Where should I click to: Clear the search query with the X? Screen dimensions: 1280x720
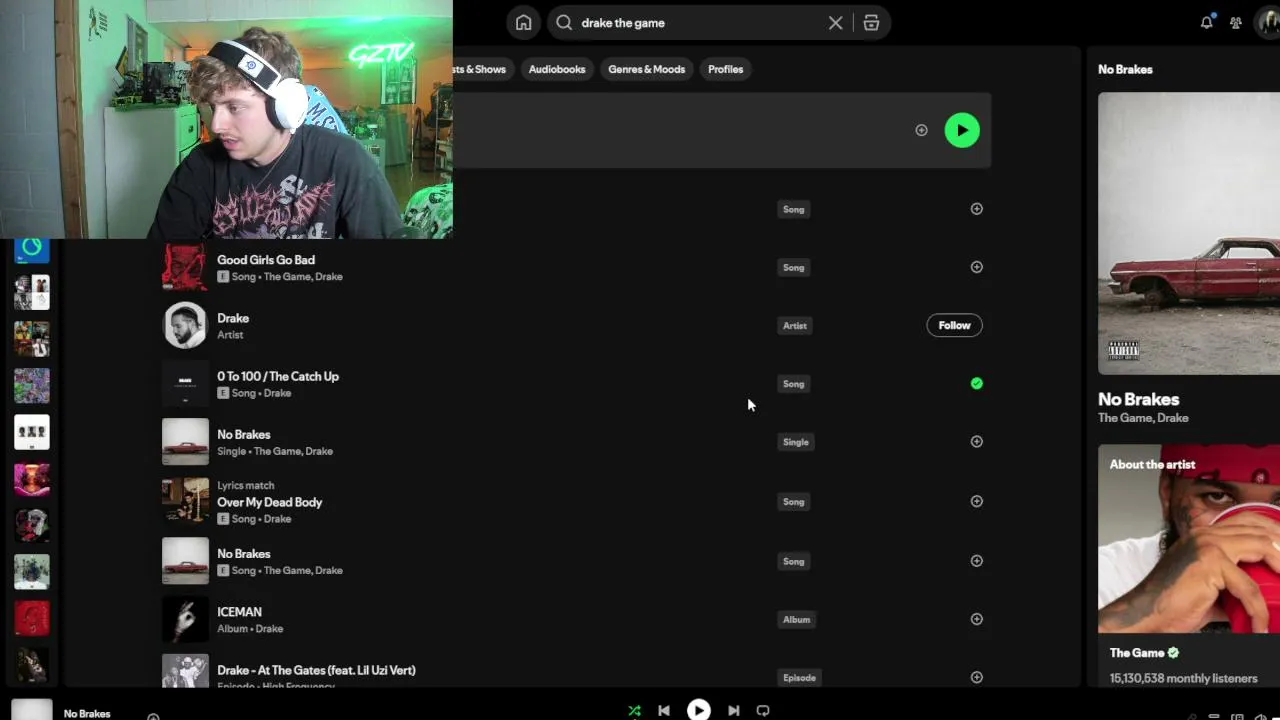pyautogui.click(x=835, y=23)
